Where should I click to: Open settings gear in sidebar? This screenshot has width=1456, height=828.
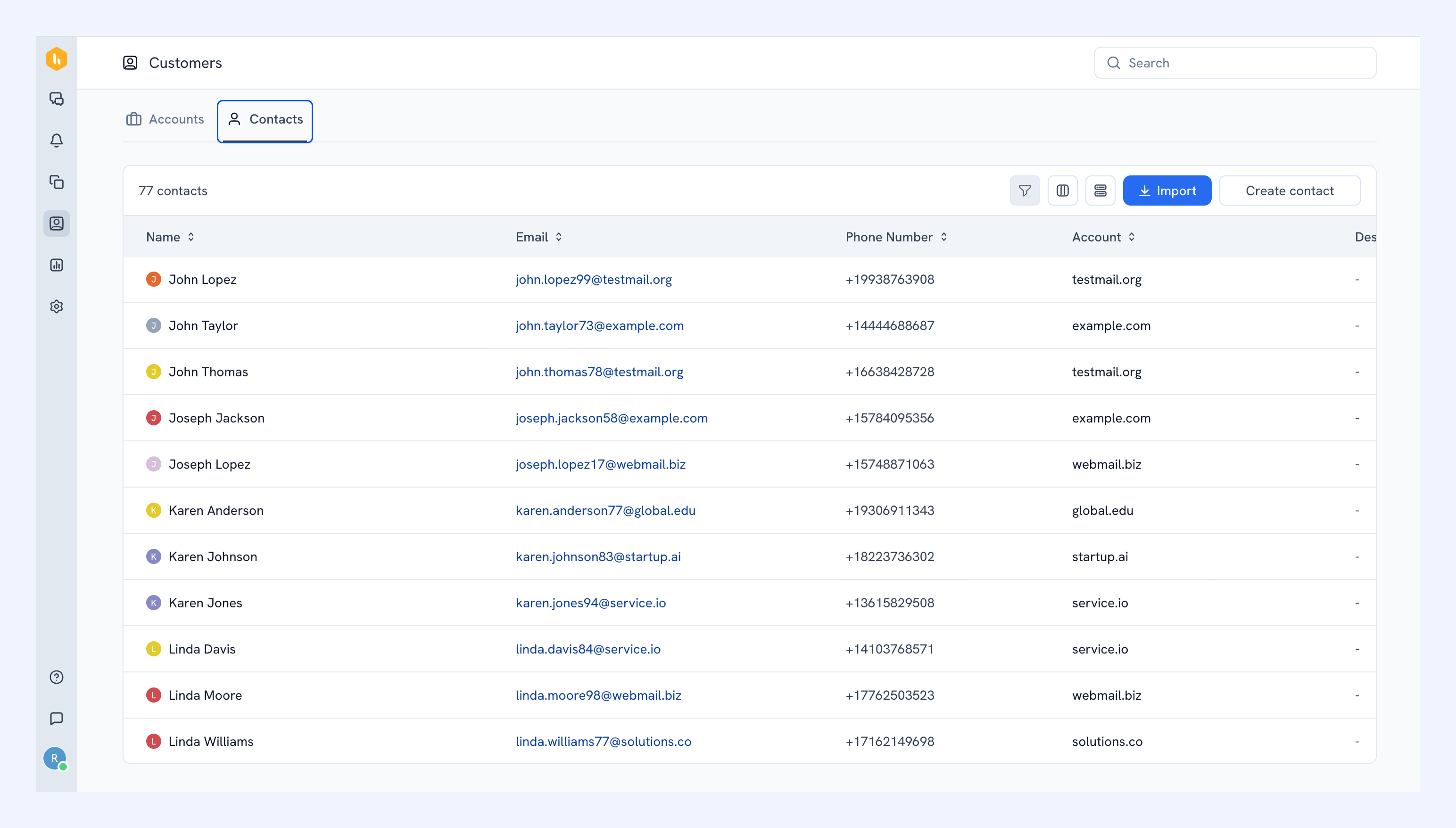click(x=56, y=306)
